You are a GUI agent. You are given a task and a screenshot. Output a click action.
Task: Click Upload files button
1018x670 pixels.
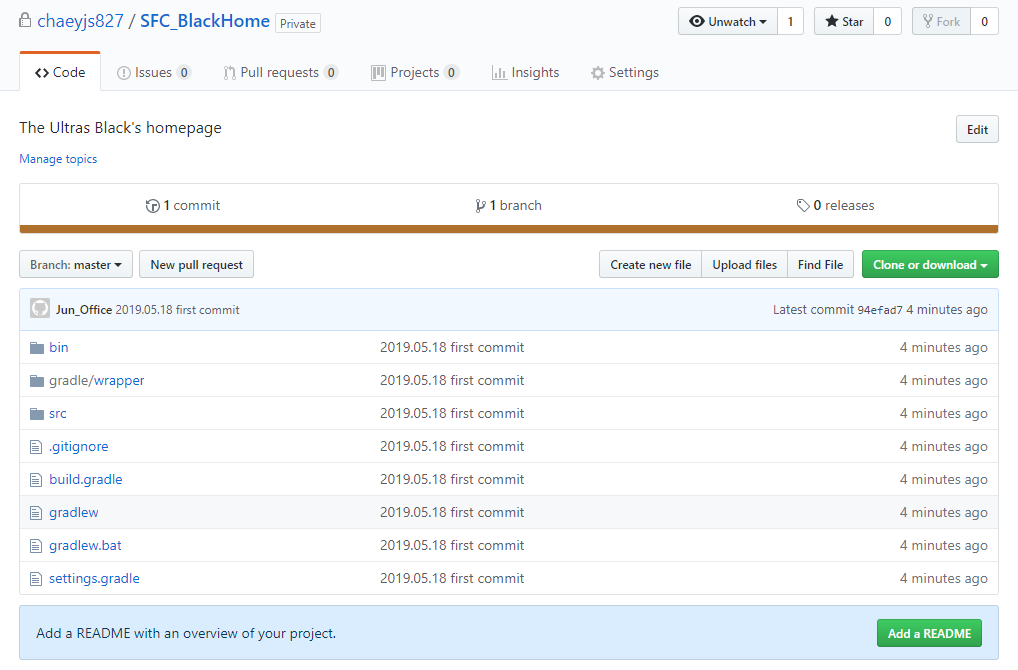(x=745, y=264)
